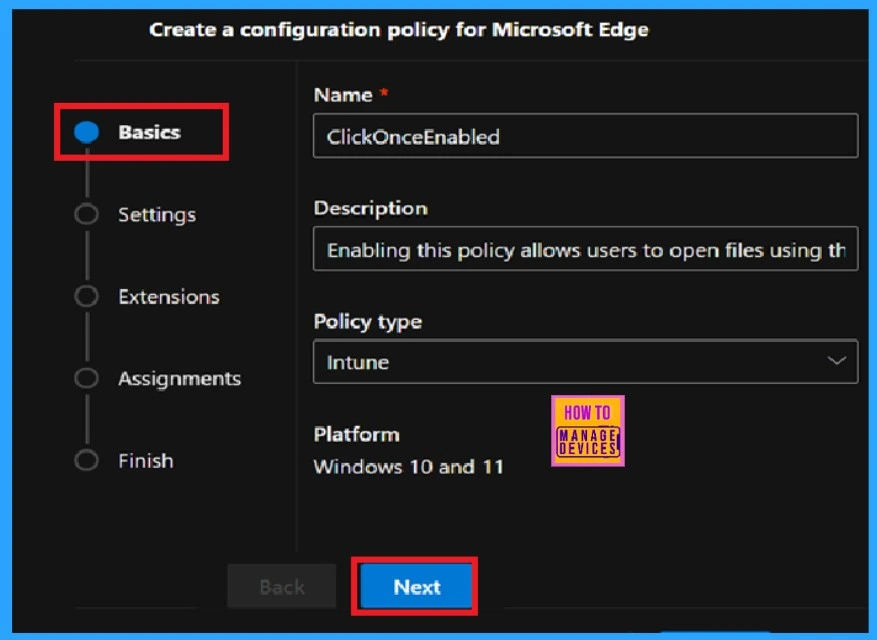
Task: Click the Windows 10 and 11 platform text
Action: click(409, 467)
